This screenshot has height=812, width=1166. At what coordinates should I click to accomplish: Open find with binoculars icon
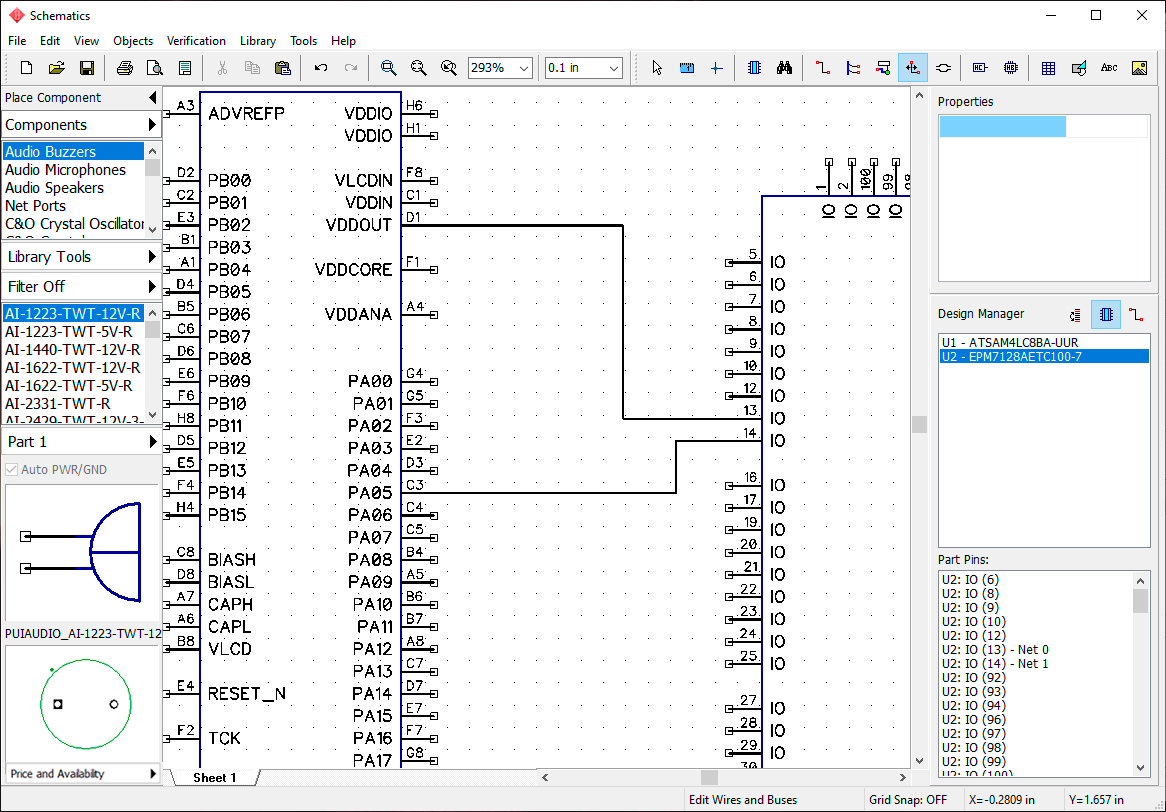pyautogui.click(x=785, y=68)
